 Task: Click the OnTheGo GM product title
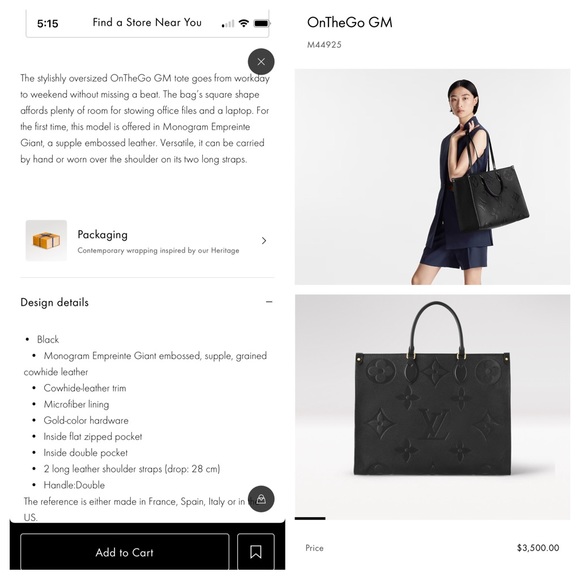pos(350,23)
